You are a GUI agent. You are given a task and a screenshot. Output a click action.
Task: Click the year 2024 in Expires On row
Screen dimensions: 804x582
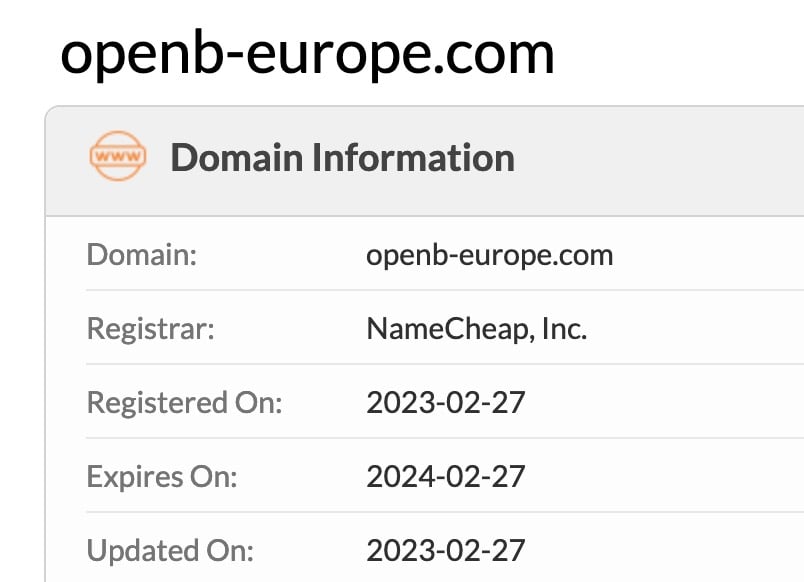[x=397, y=477]
